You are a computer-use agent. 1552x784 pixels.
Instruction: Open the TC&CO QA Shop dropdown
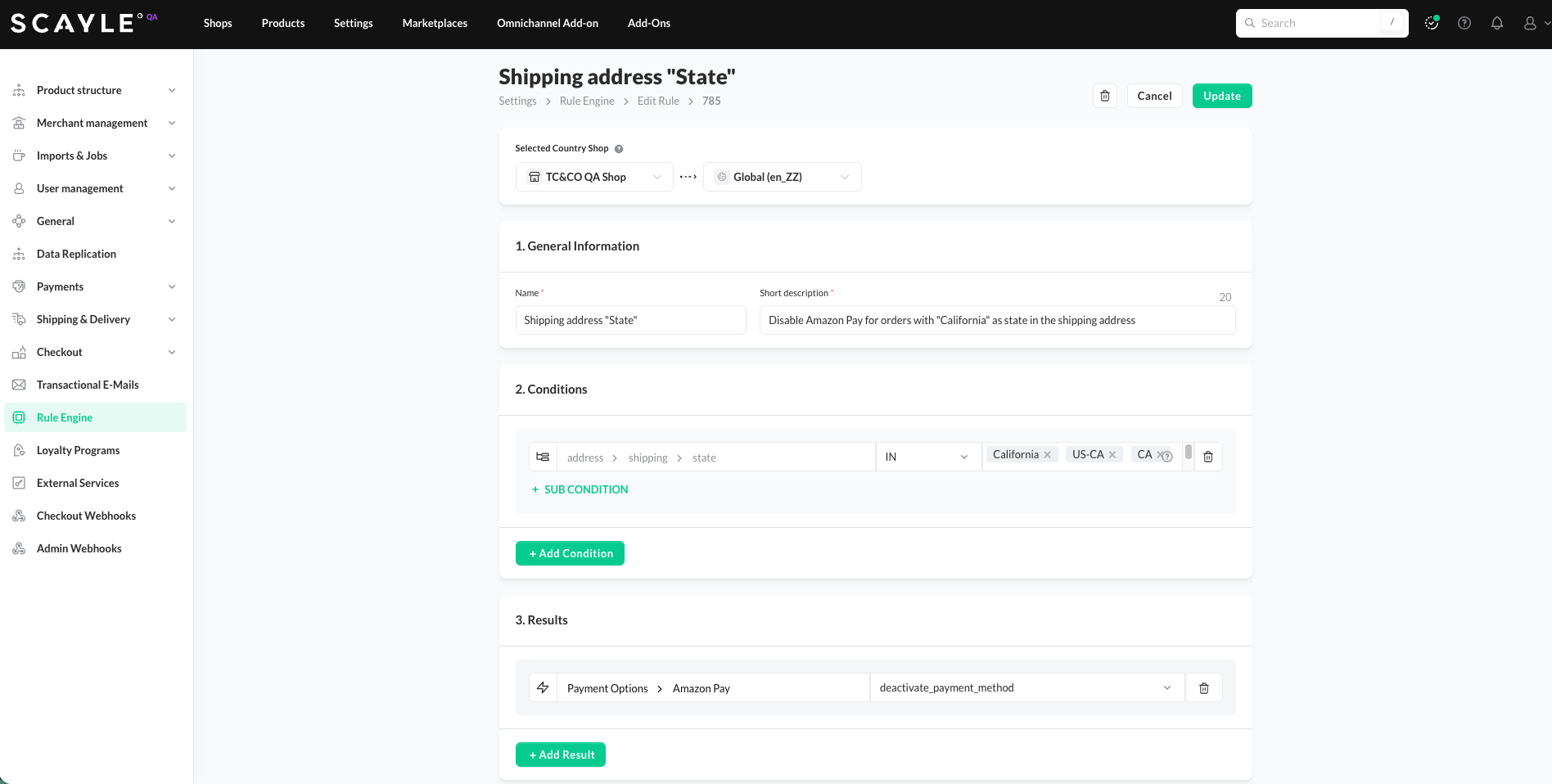(594, 177)
